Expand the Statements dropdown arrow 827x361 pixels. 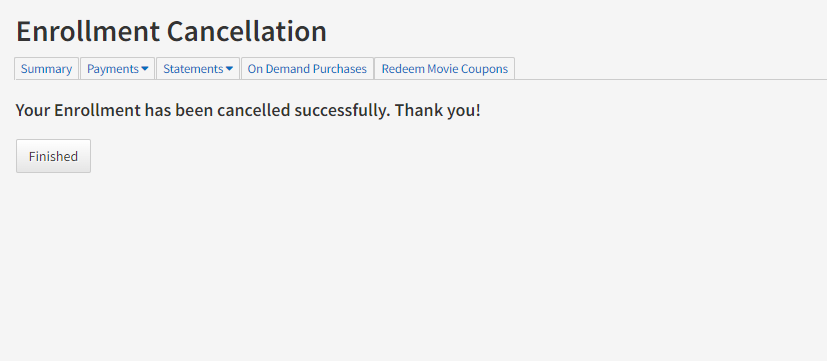coord(229,69)
